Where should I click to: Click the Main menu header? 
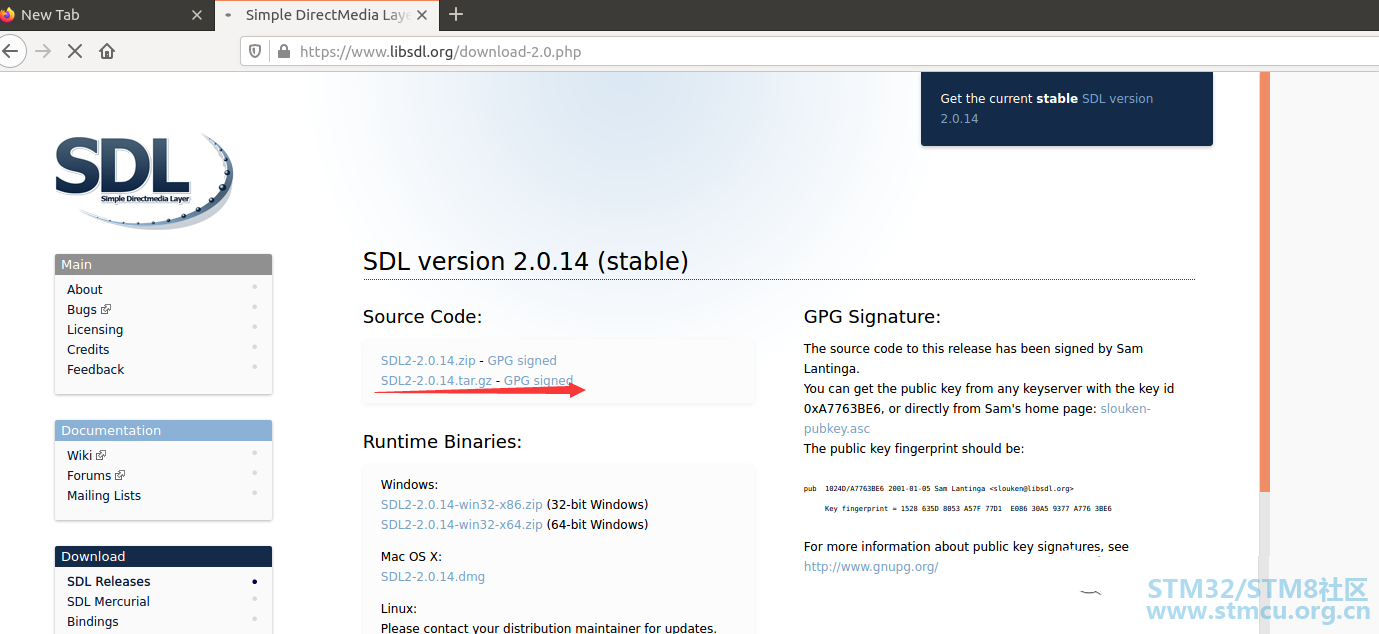[163, 264]
